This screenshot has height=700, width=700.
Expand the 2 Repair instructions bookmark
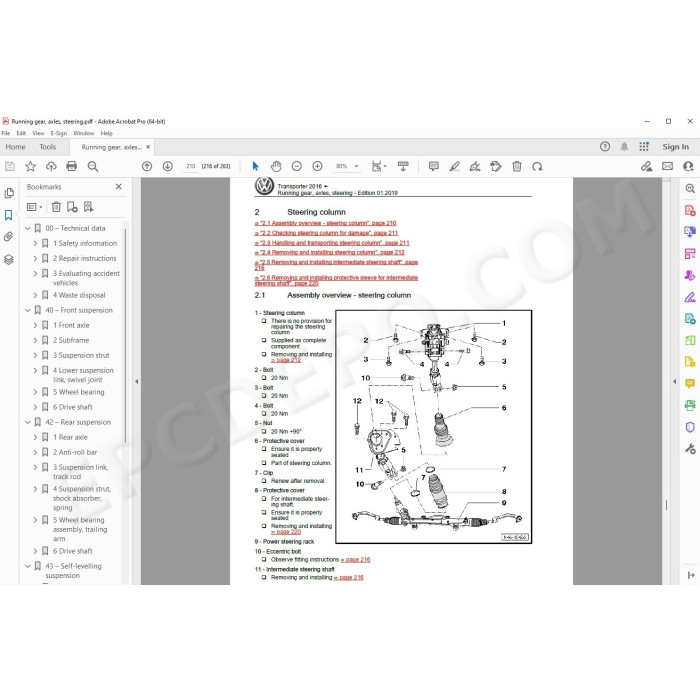click(x=35, y=258)
